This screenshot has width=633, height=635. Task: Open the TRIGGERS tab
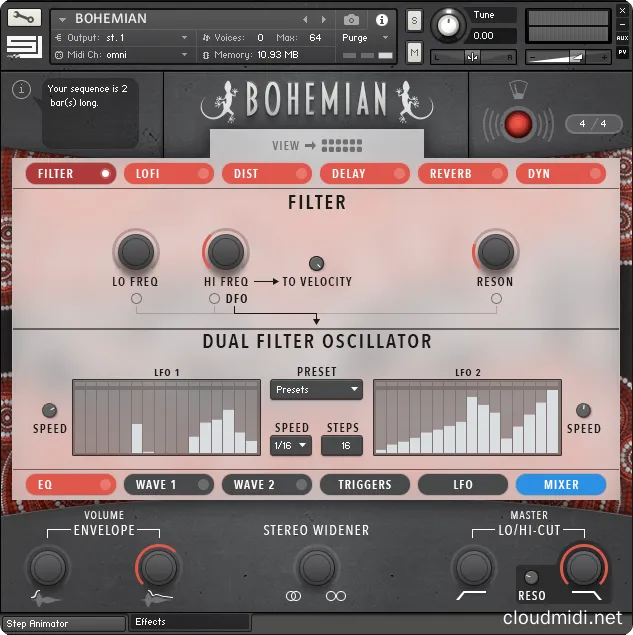[364, 485]
